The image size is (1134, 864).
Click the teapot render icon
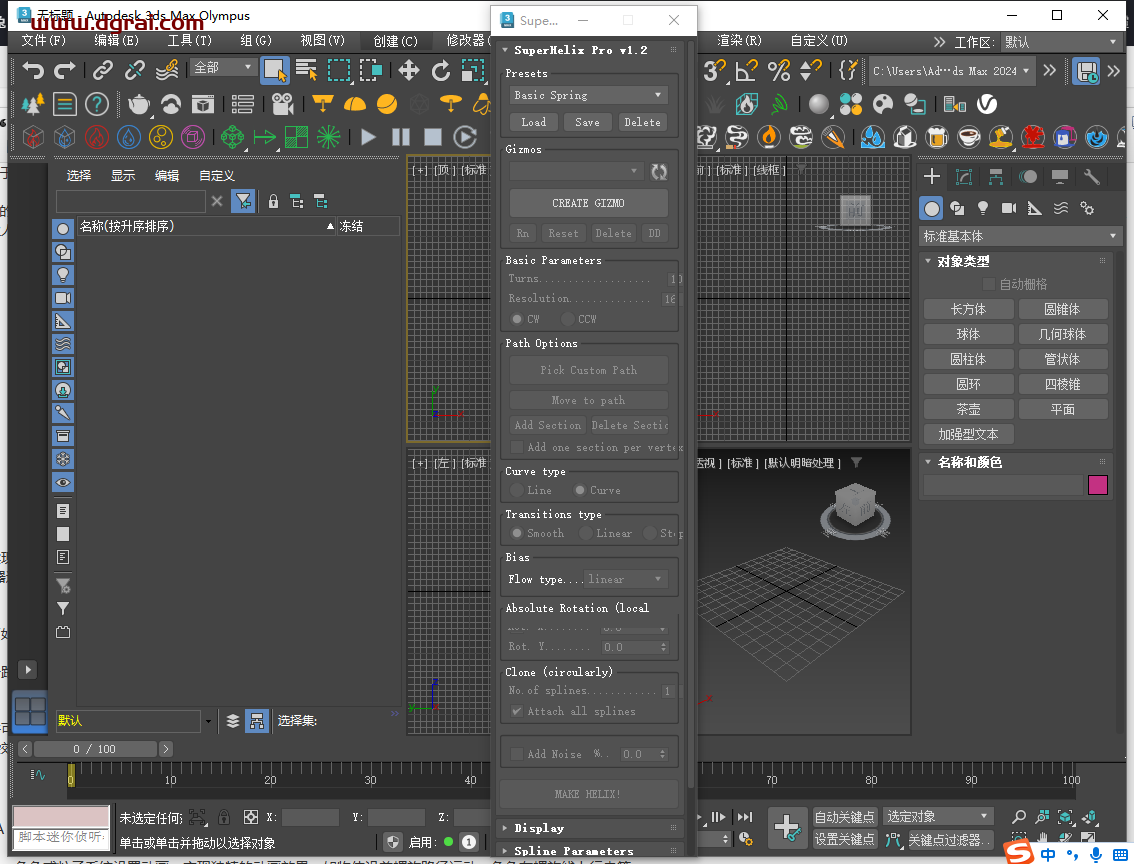pos(138,104)
